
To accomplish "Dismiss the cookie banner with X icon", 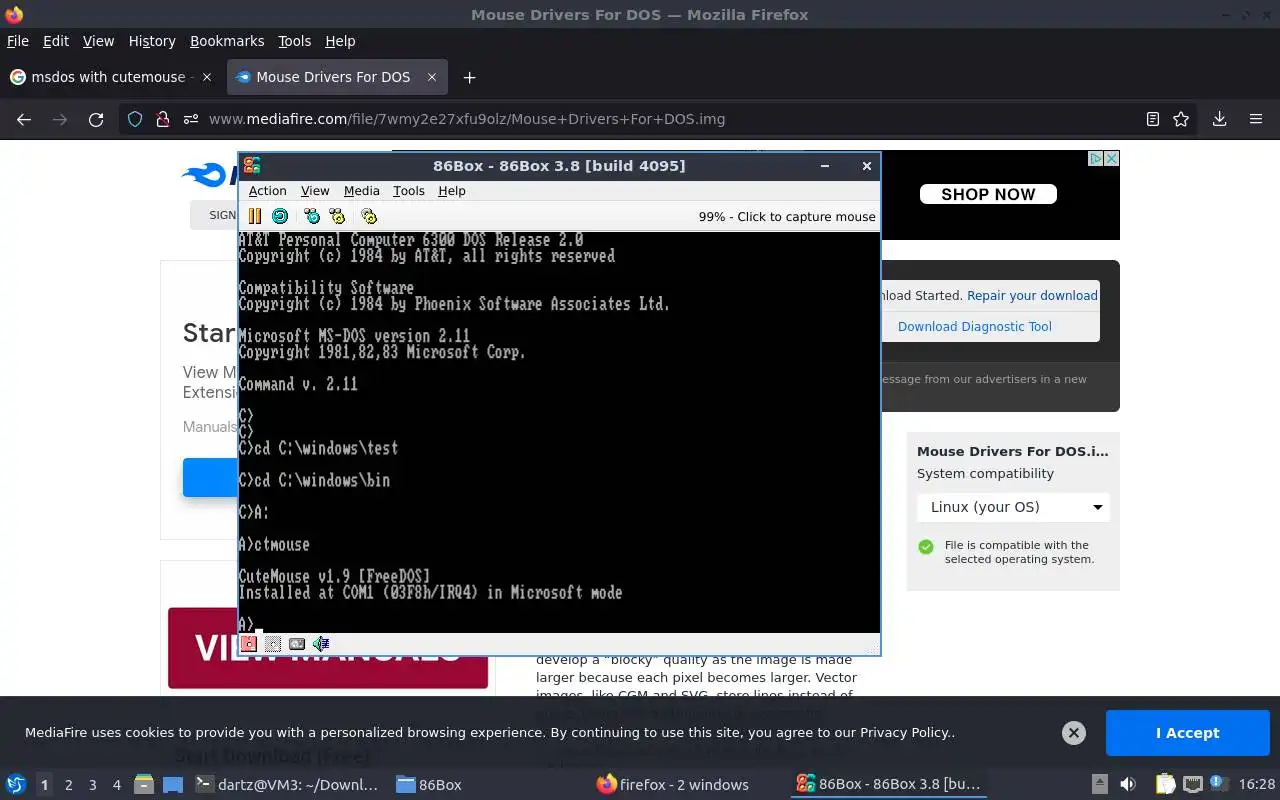I will 1074,733.
